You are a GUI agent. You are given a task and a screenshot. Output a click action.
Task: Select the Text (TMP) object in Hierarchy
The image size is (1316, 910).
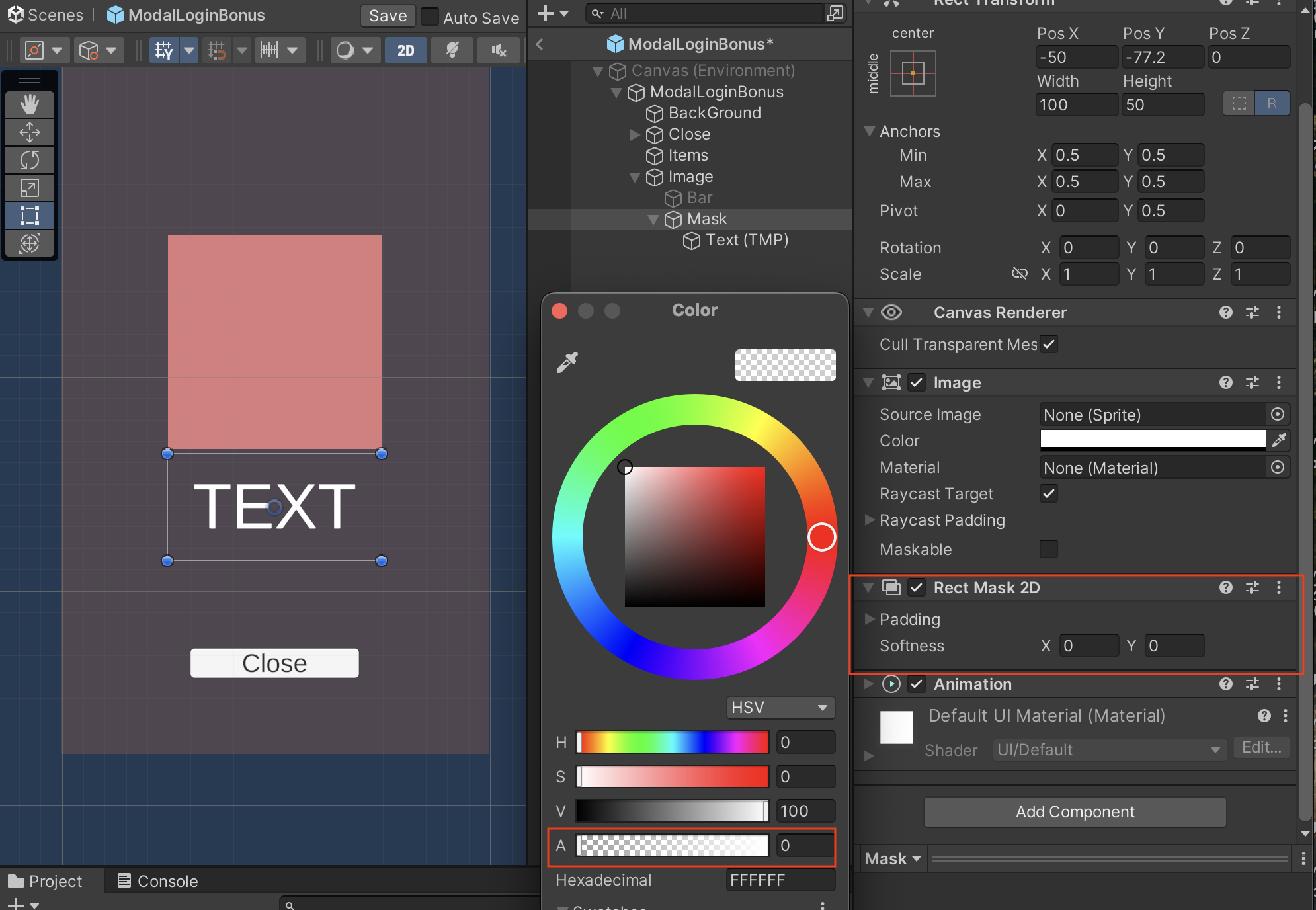click(x=746, y=240)
